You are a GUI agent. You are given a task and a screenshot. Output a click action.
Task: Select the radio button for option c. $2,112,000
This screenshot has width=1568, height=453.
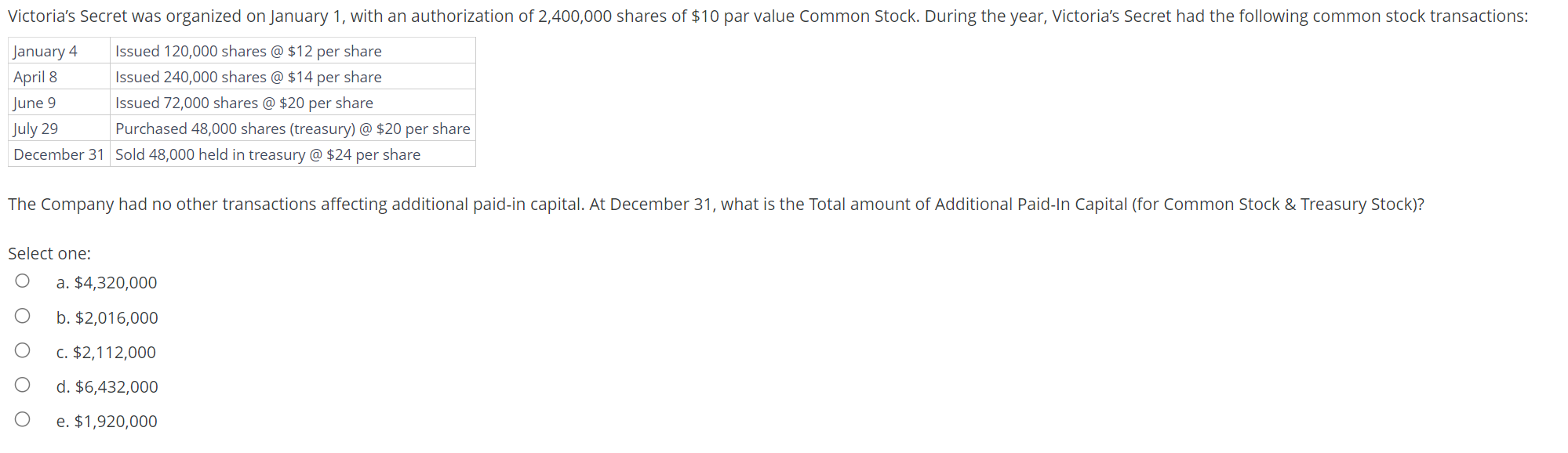tap(23, 350)
